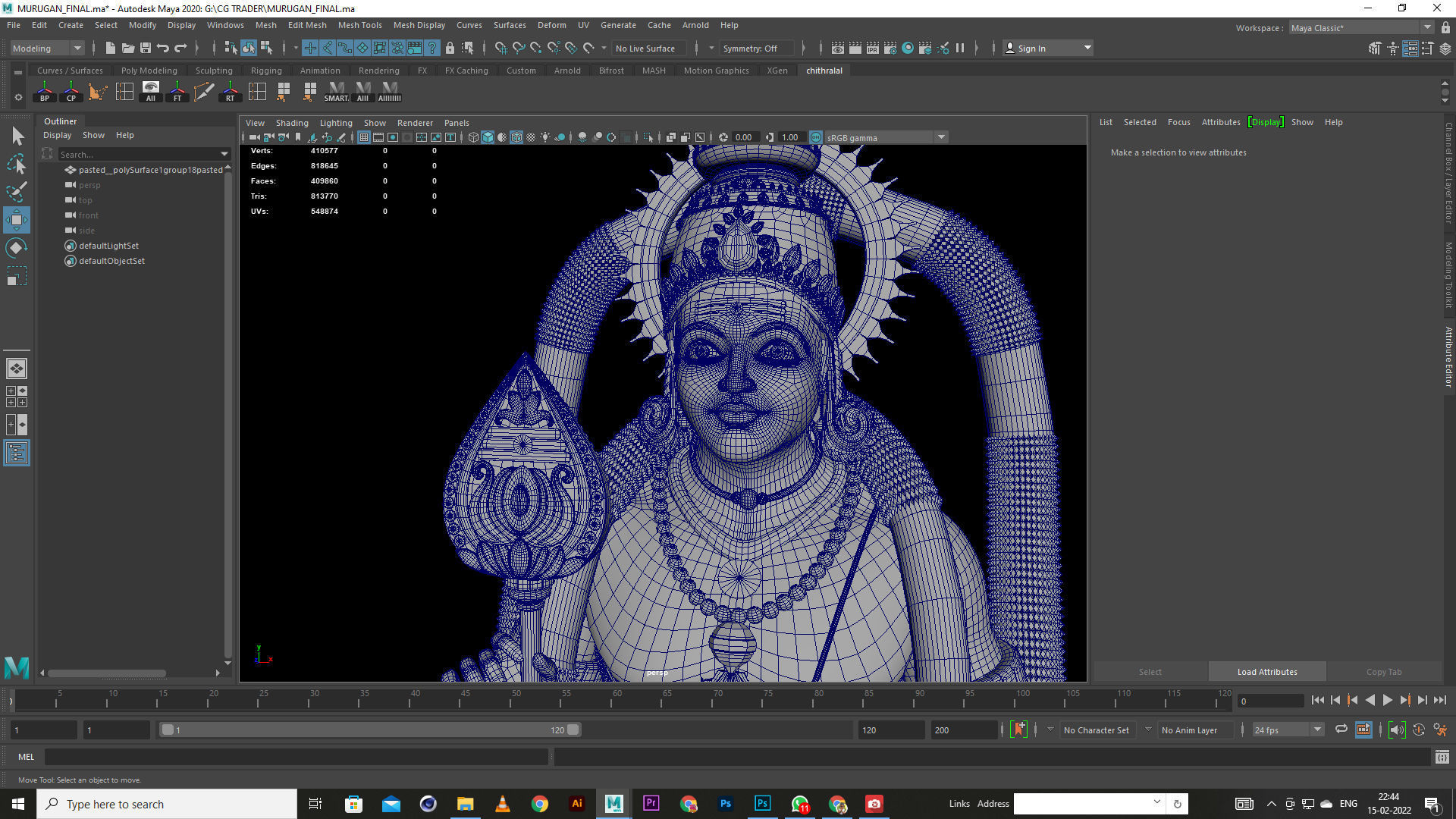Undo the last action

click(x=163, y=48)
